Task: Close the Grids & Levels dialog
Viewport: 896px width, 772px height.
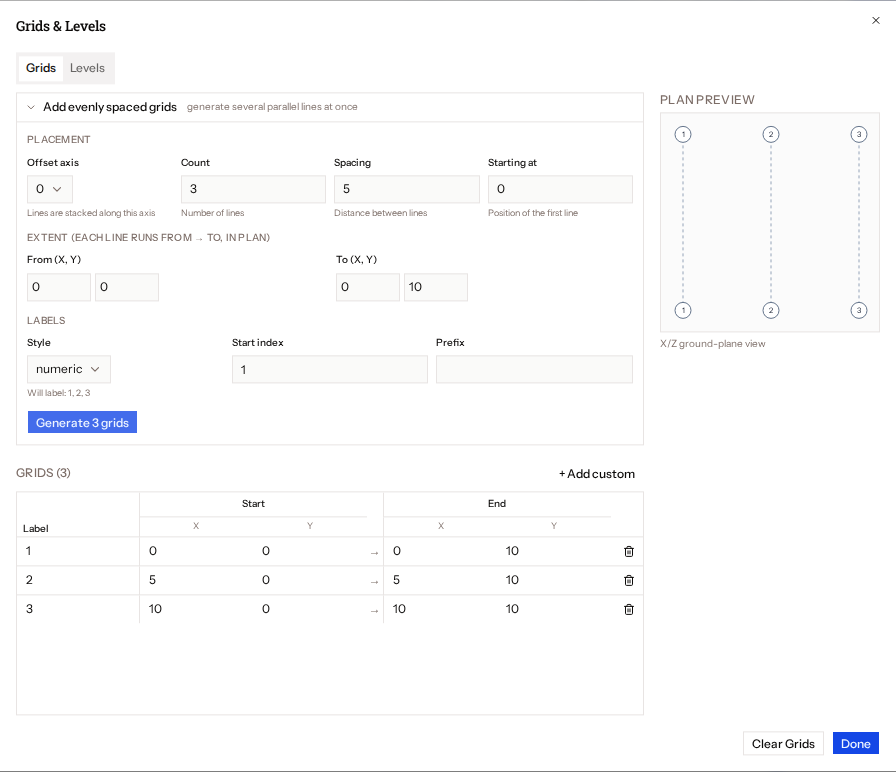Action: point(875,21)
